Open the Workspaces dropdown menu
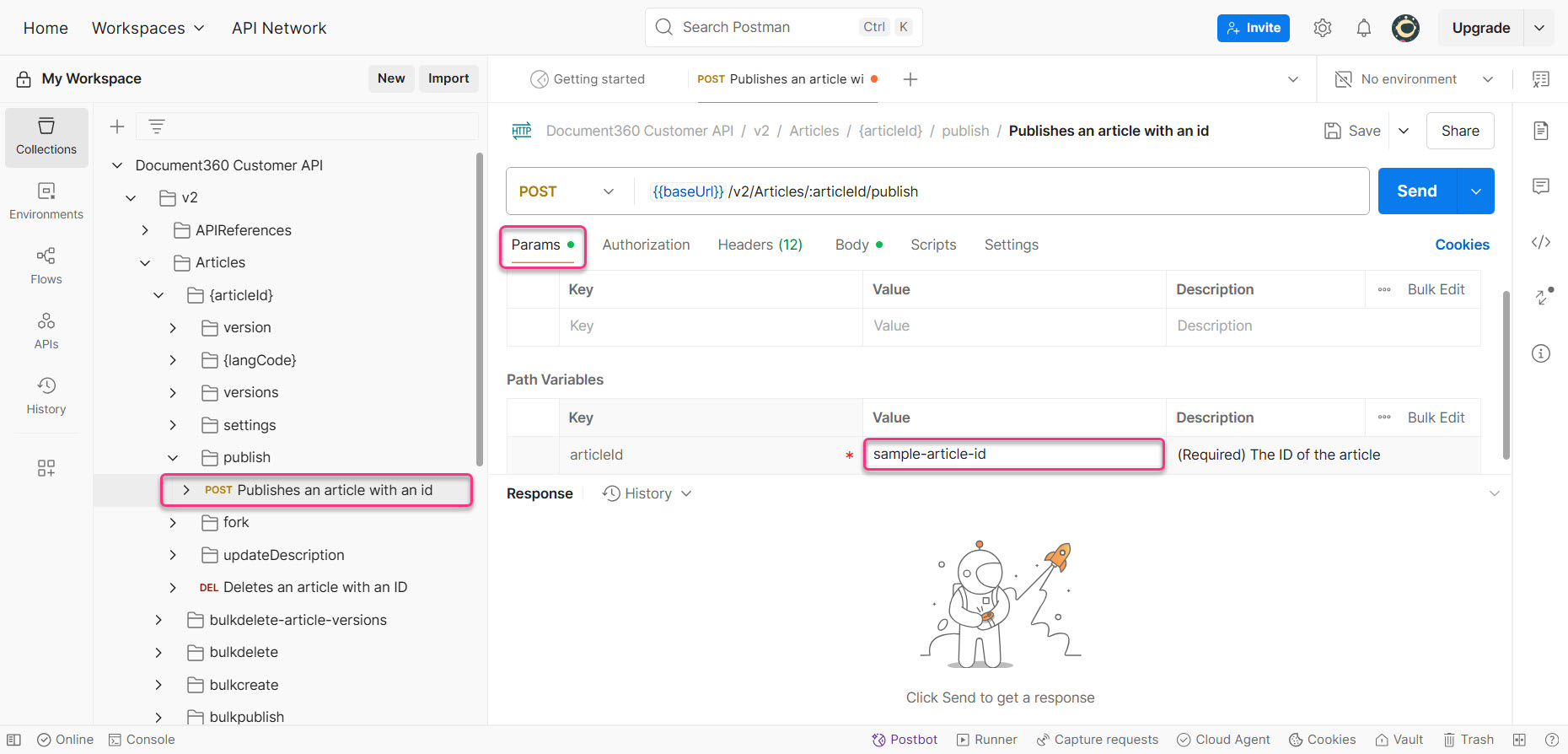 click(x=148, y=28)
